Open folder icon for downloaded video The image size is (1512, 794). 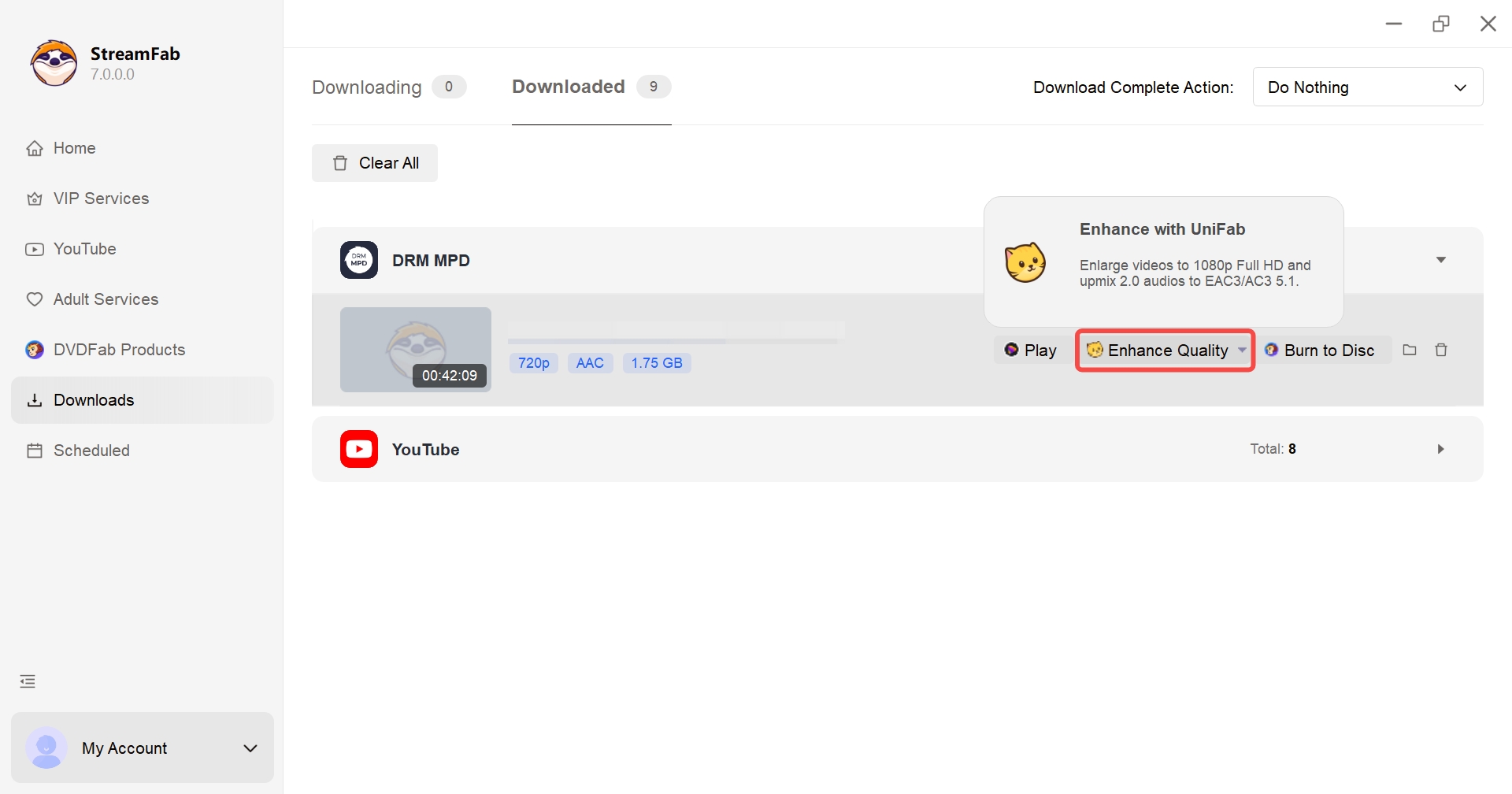(x=1410, y=350)
